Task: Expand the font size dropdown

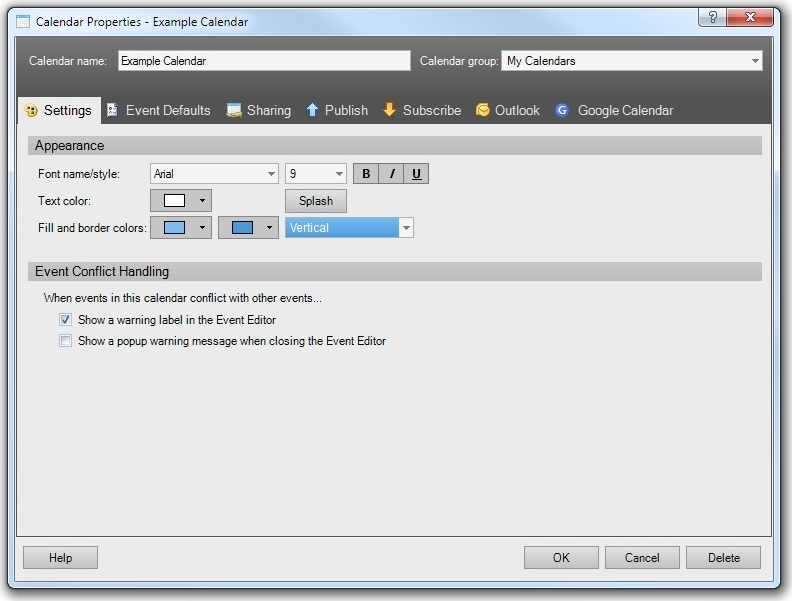Action: (339, 174)
